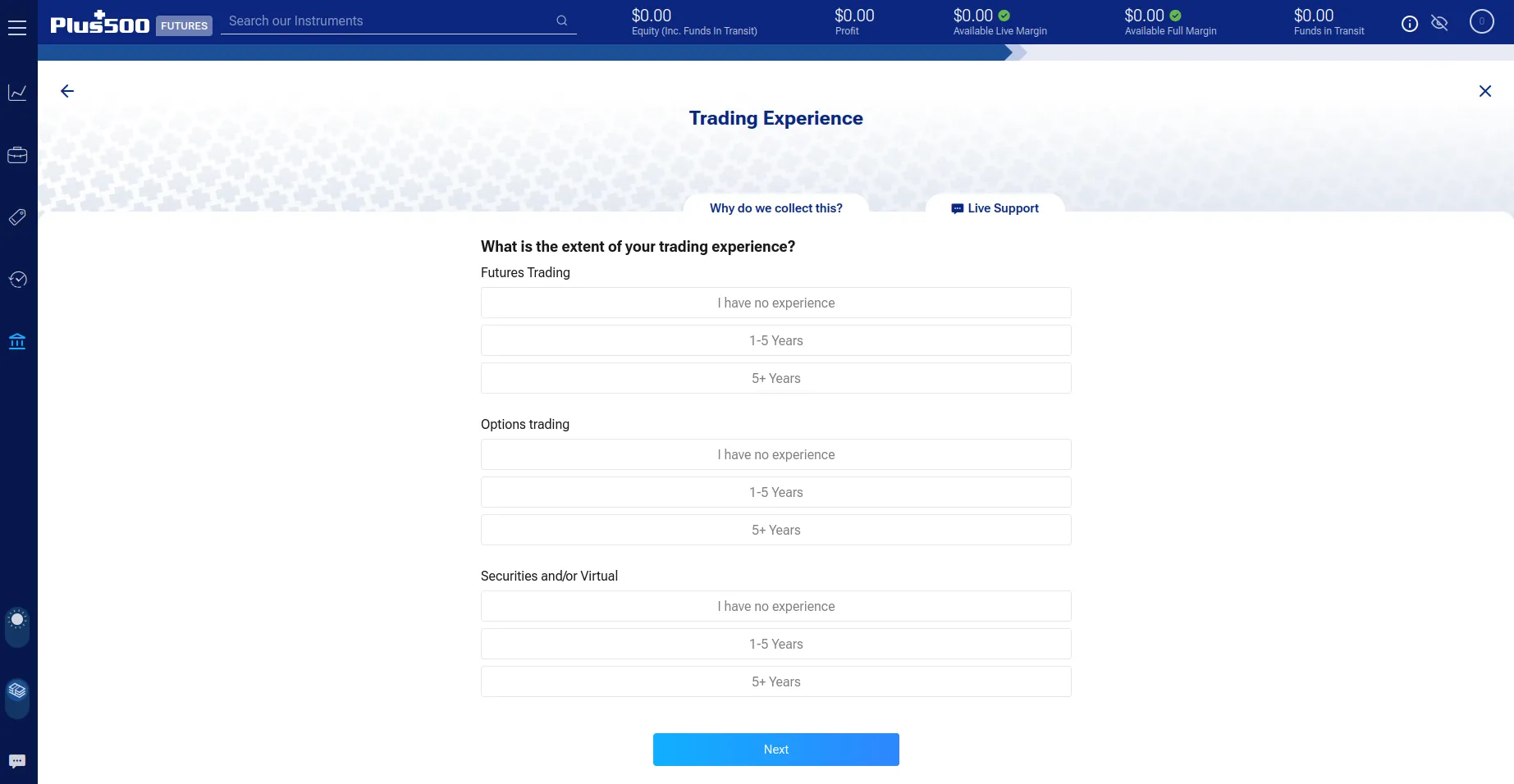Toggle the demo/real money mode switch

[17, 699]
